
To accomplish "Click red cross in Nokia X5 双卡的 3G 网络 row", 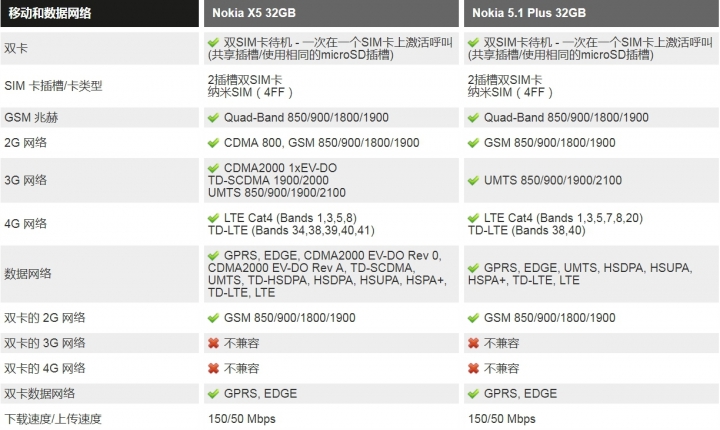I will tap(214, 343).
